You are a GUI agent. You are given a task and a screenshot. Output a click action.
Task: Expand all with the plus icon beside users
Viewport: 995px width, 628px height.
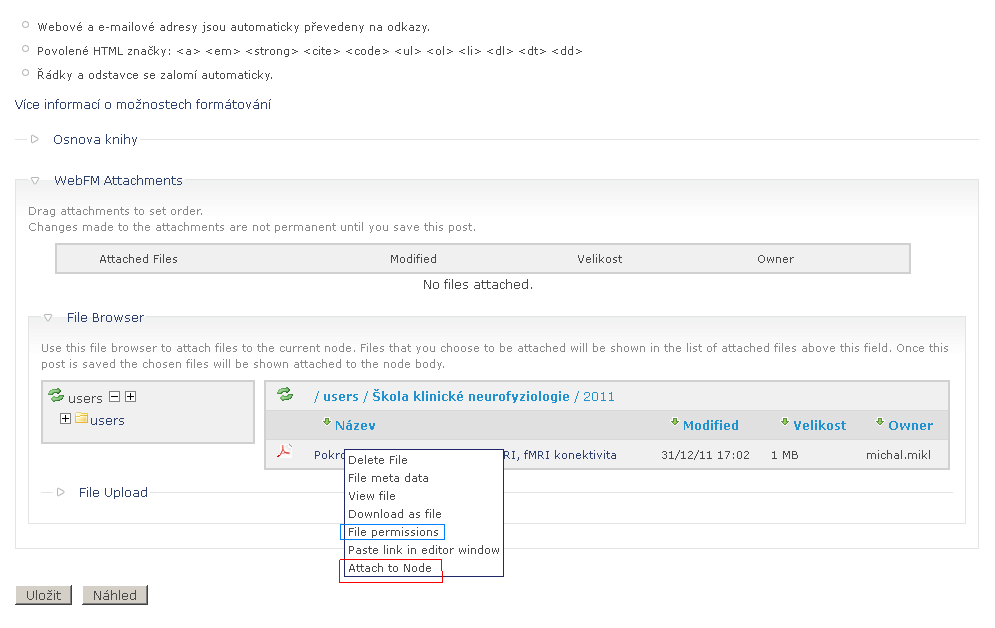click(x=130, y=397)
